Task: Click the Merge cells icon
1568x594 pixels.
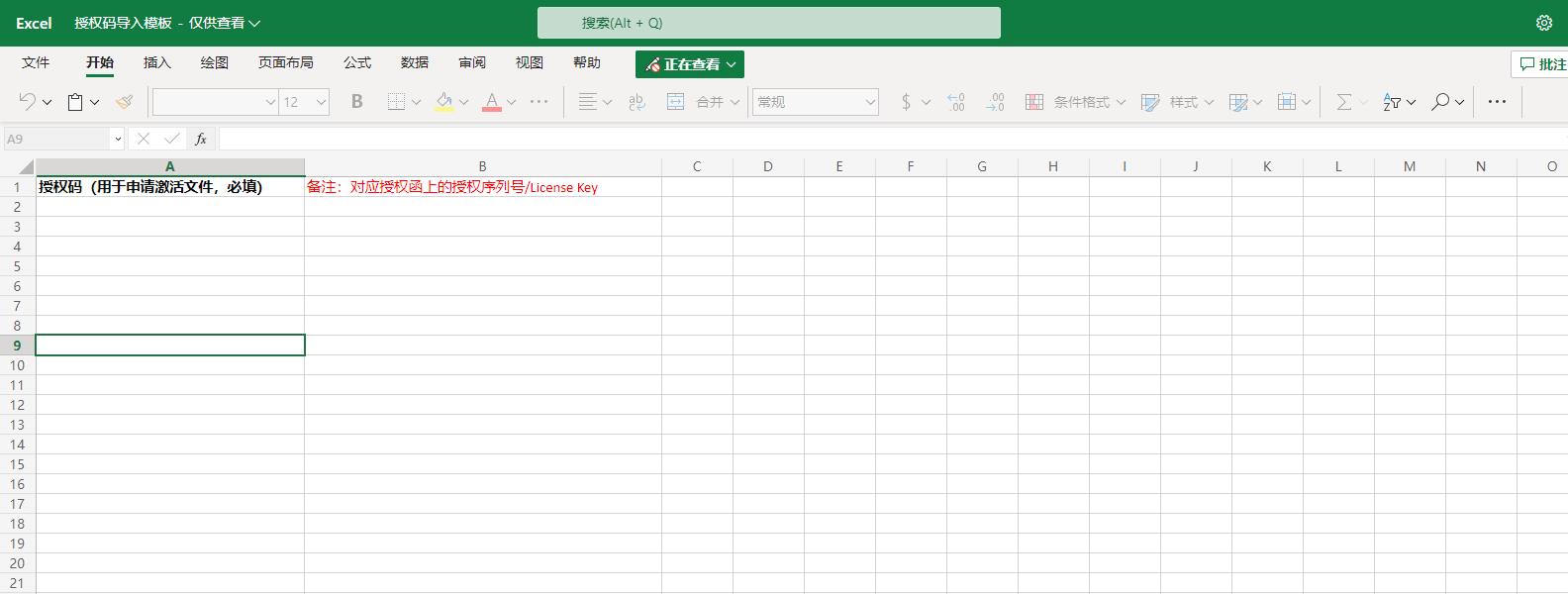Action: click(x=675, y=101)
